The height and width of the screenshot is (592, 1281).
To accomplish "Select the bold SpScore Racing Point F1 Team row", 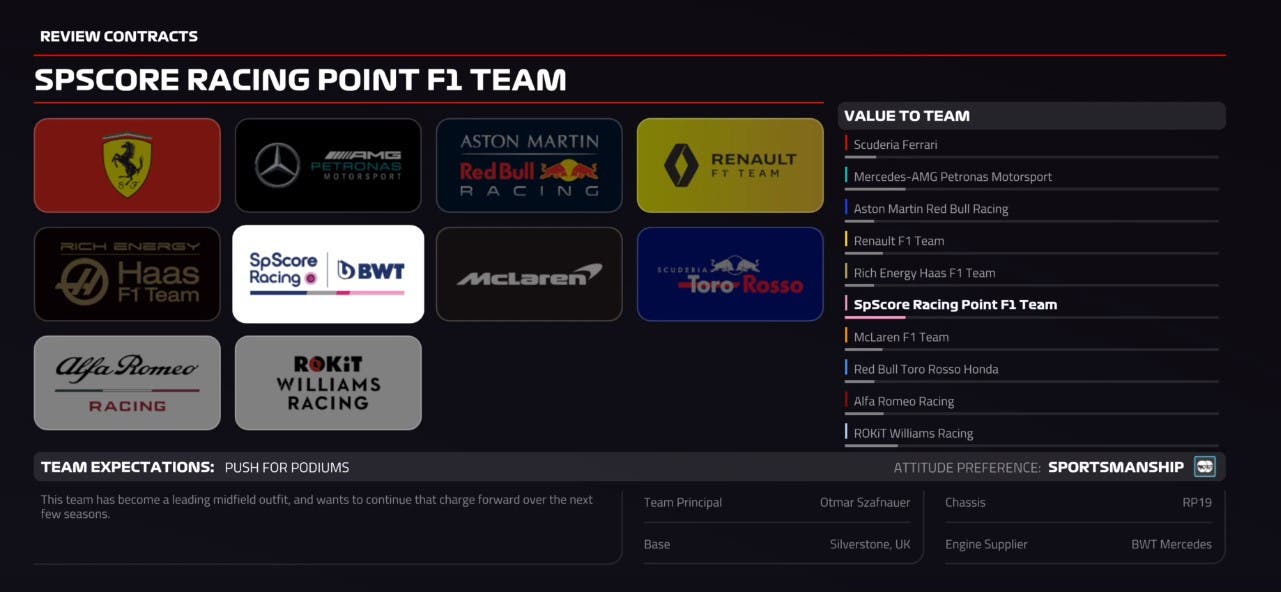I will [x=1031, y=305].
